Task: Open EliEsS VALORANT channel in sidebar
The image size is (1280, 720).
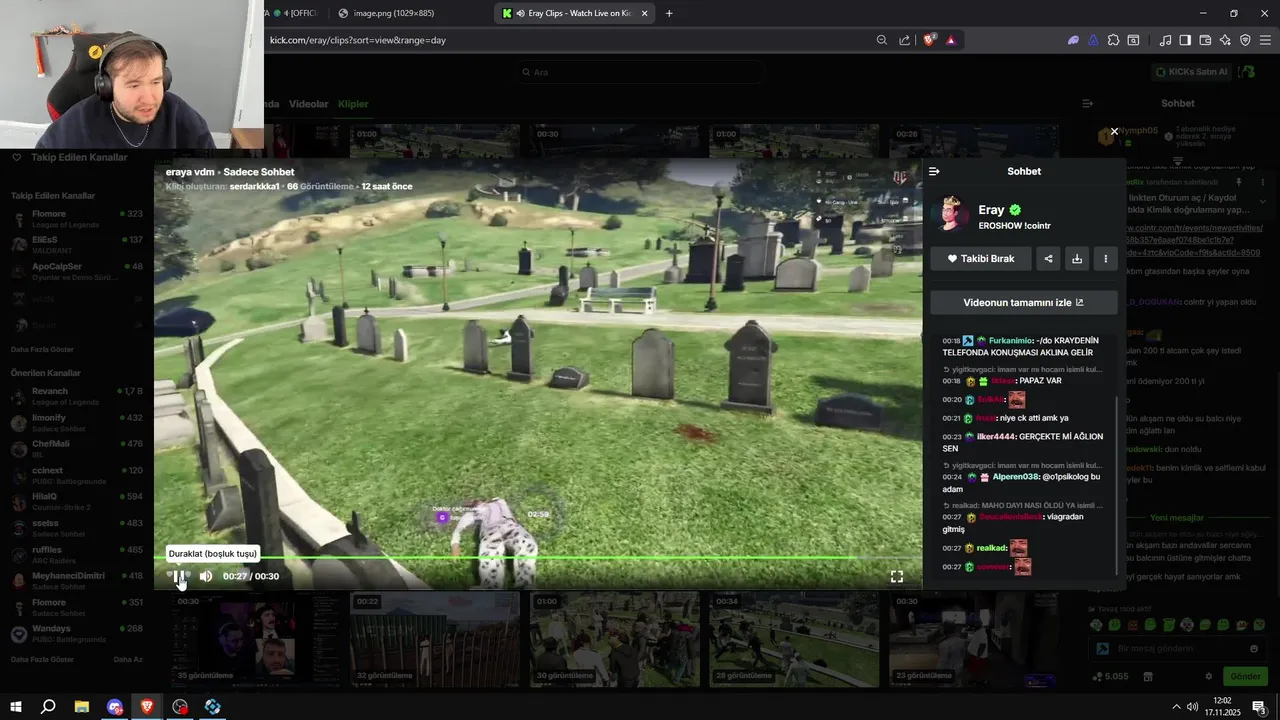Action: pyautogui.click(x=78, y=245)
